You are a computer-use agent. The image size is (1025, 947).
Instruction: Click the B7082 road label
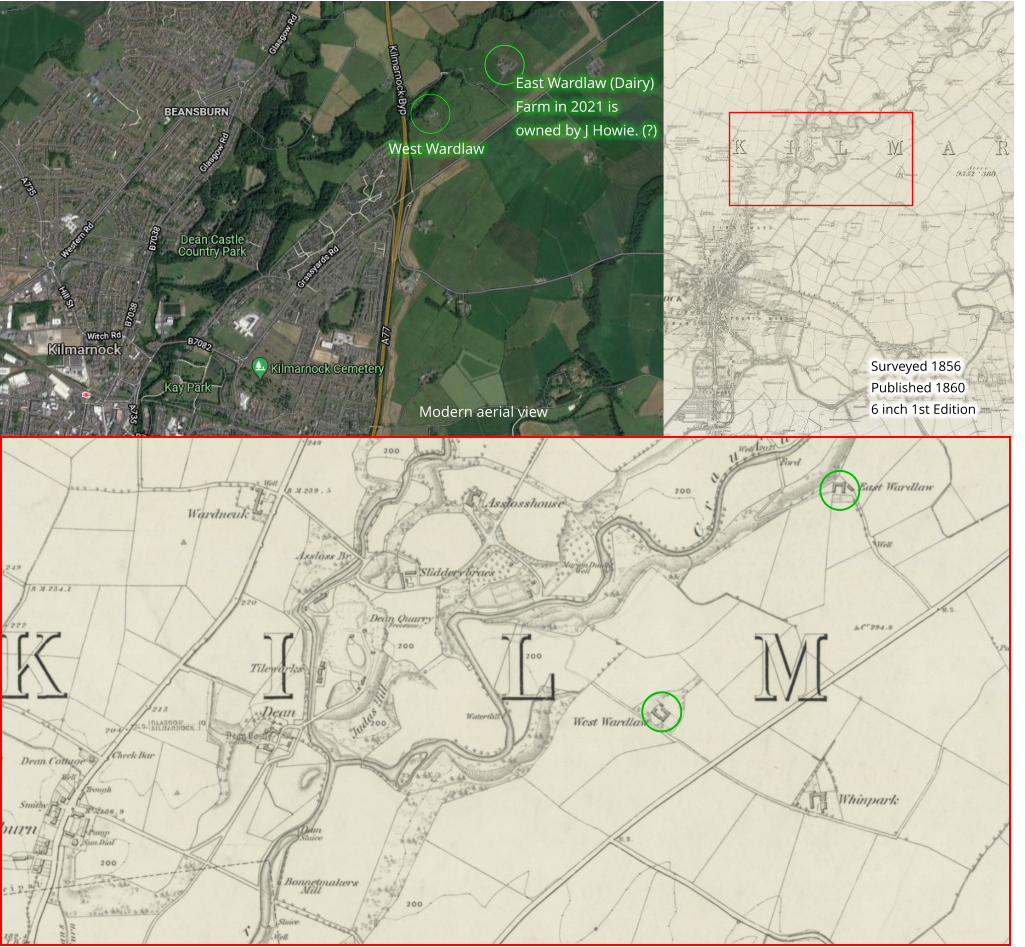click(200, 344)
